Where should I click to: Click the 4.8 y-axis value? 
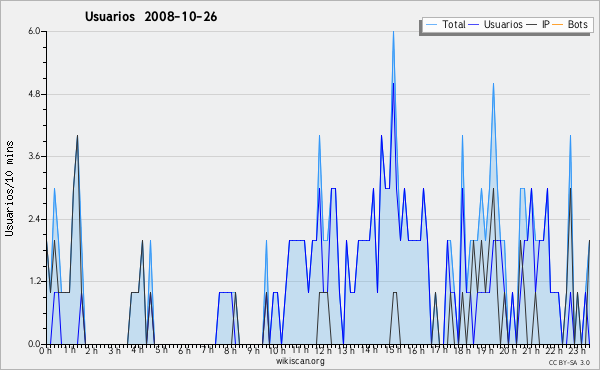pos(34,94)
